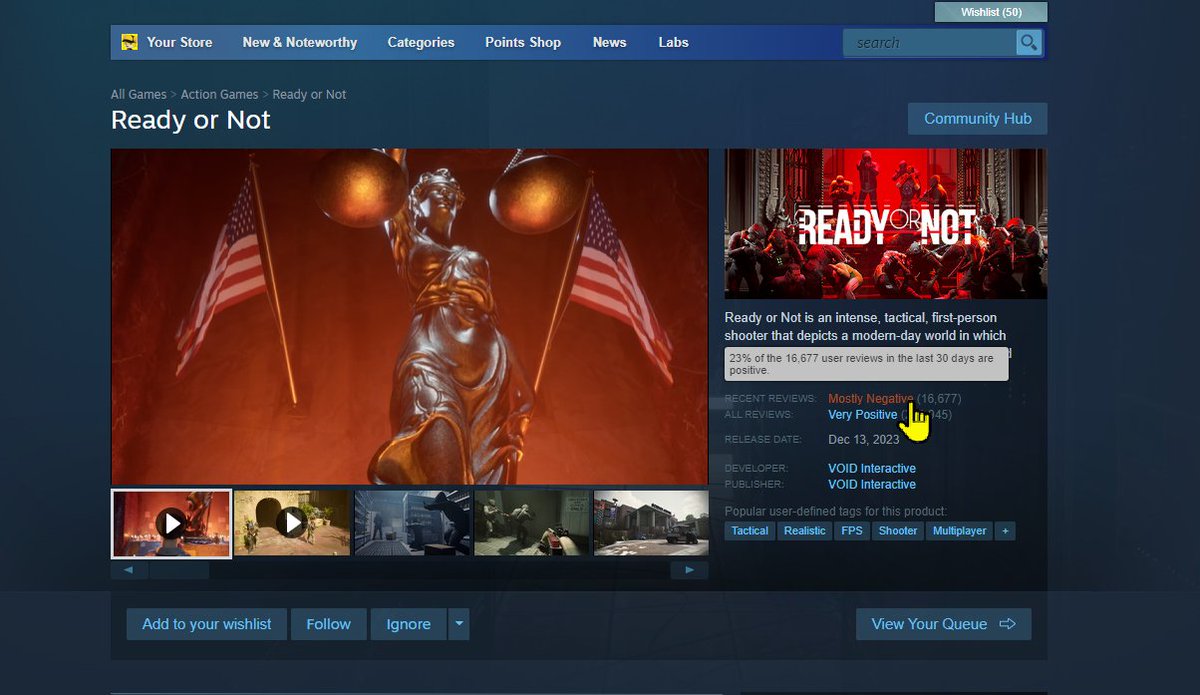Click the Your Store avatar icon
Viewport: 1200px width, 695px height.
129,42
